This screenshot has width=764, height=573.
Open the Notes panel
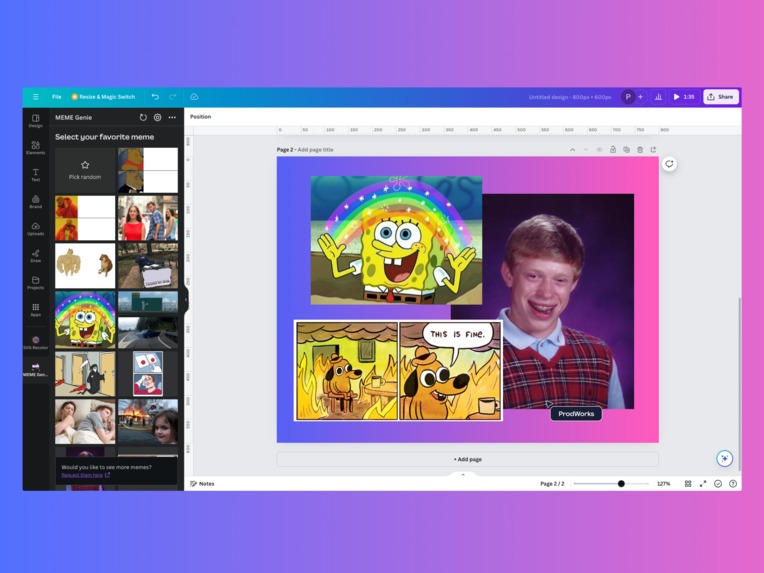(x=202, y=484)
